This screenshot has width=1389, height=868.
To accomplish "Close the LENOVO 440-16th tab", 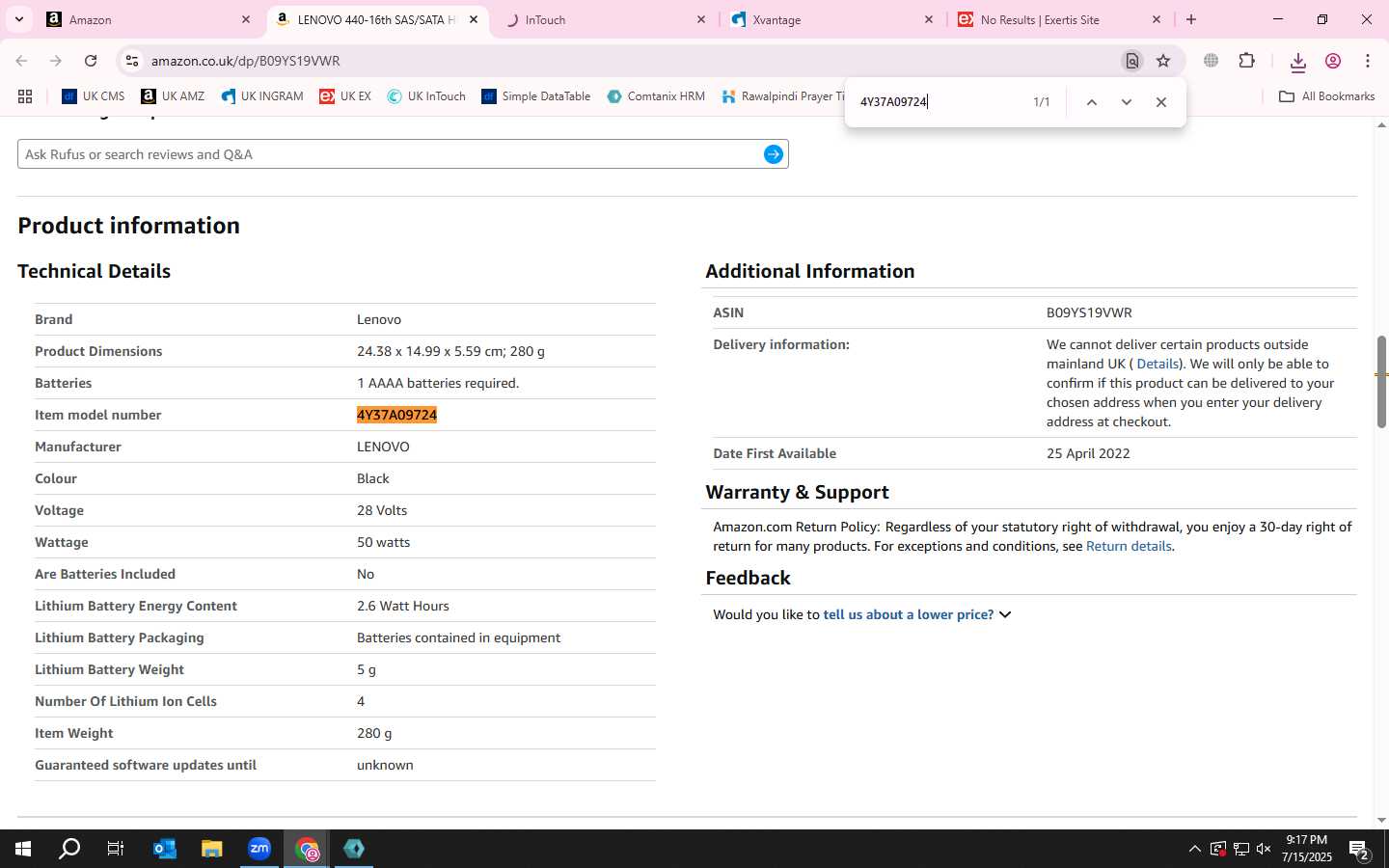I will point(474,19).
